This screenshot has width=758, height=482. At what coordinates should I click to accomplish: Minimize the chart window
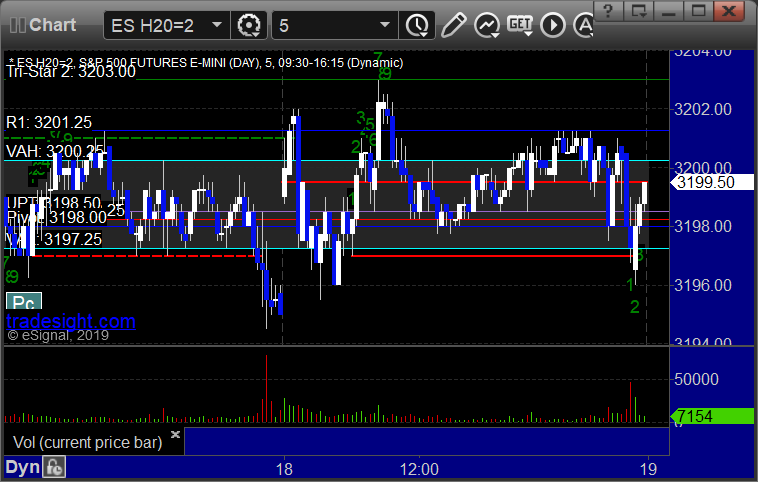coord(669,10)
